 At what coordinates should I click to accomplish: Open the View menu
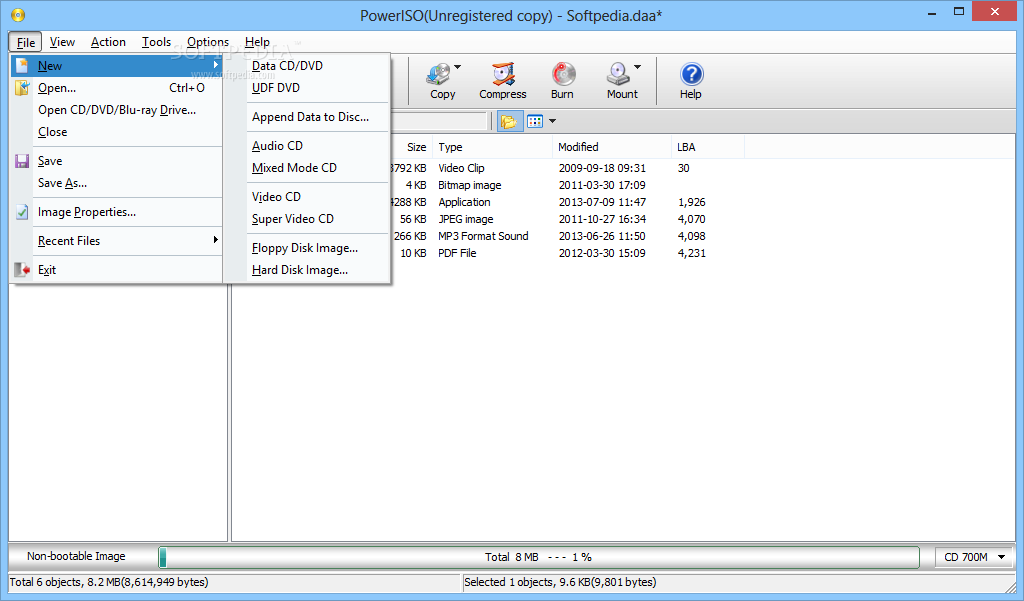62,42
